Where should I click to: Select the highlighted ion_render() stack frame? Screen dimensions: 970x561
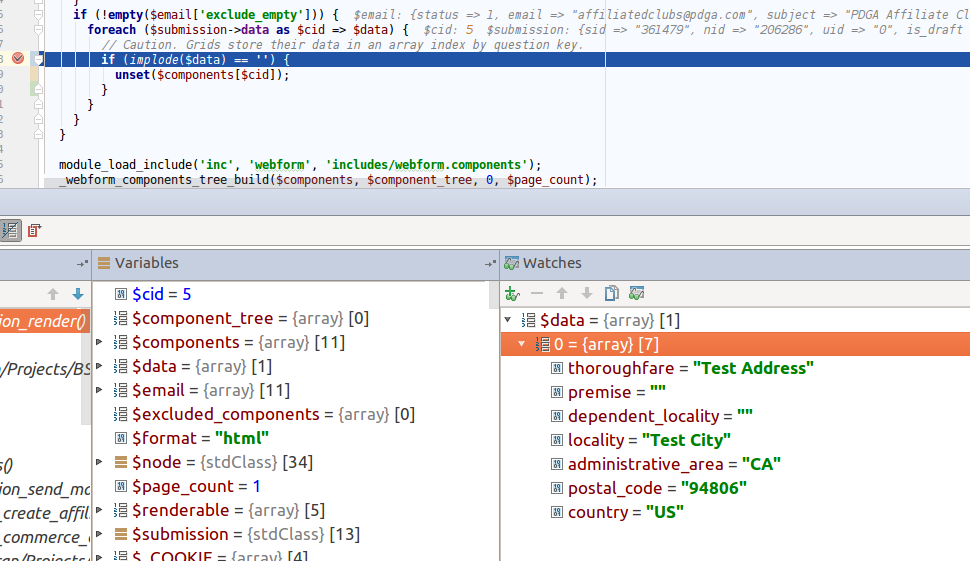(x=45, y=321)
